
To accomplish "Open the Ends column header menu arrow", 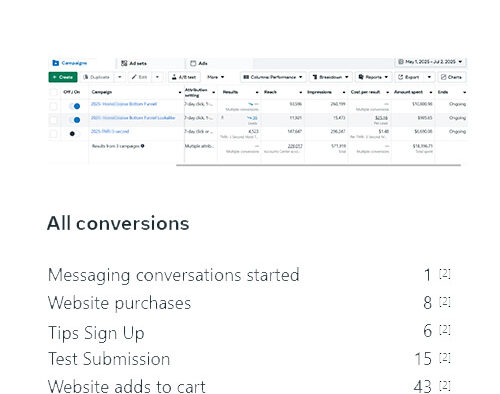I will (464, 92).
